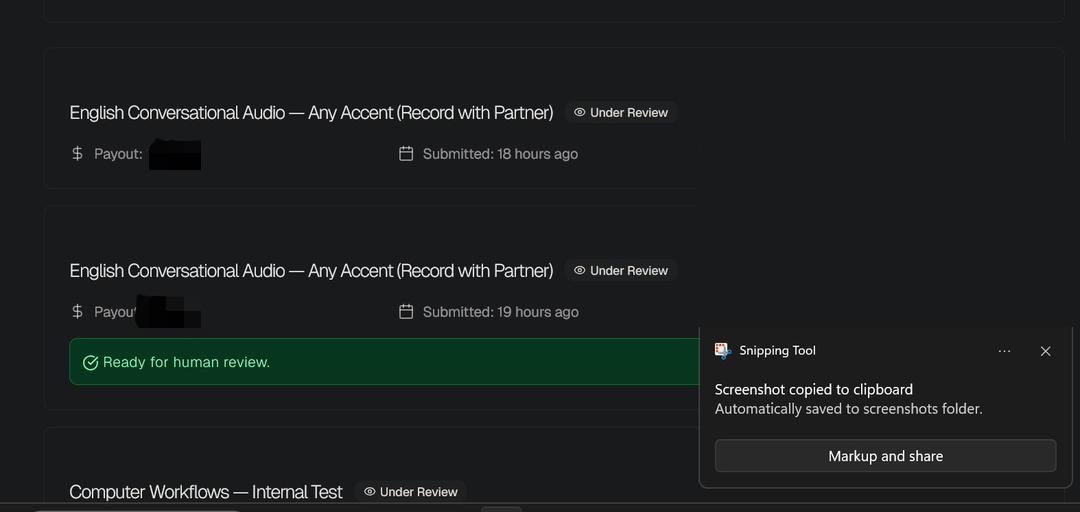Open English Conversational Audio title submitted 18 hours ago

(311, 112)
